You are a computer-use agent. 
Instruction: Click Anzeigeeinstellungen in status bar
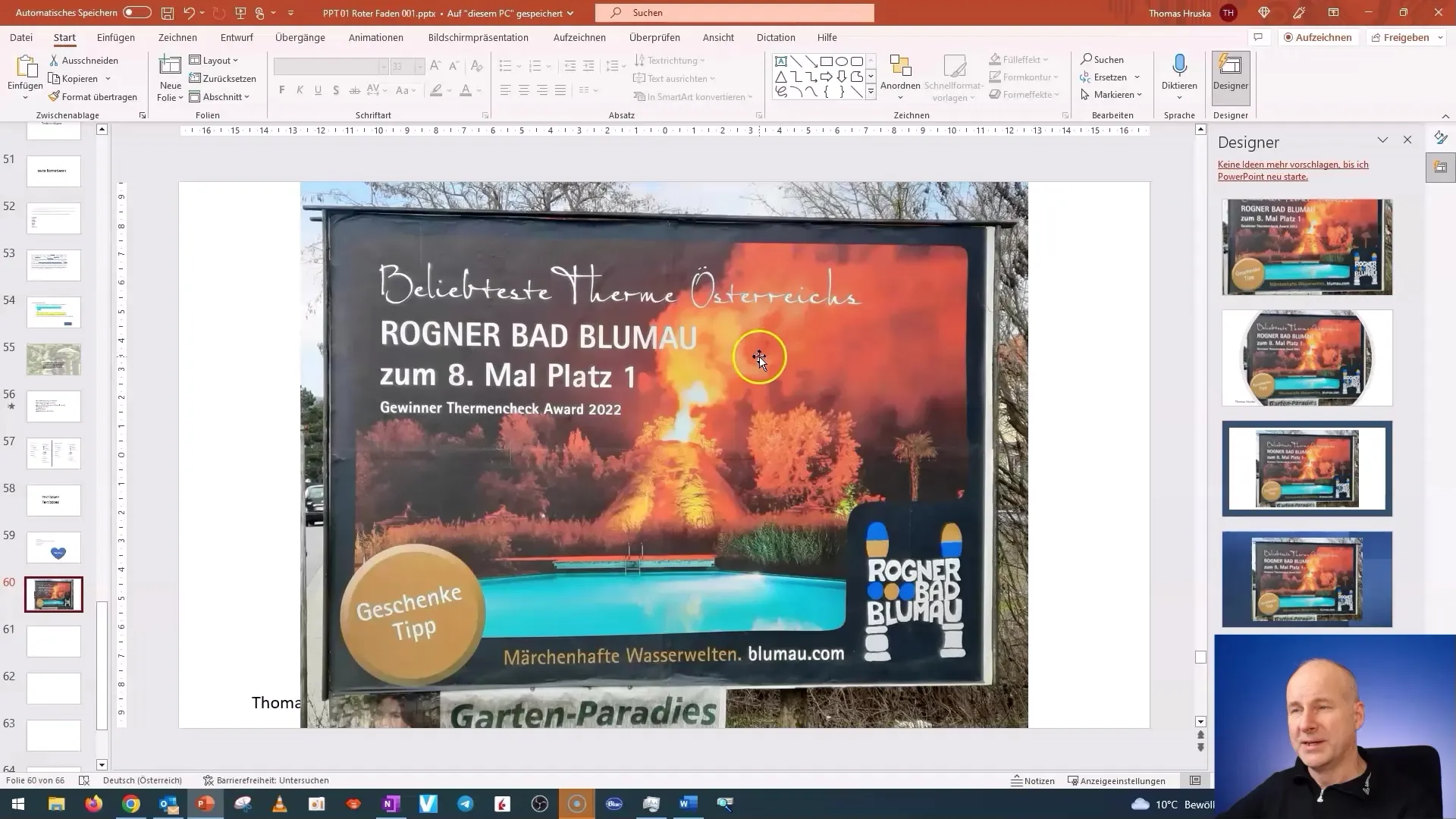point(1116,780)
